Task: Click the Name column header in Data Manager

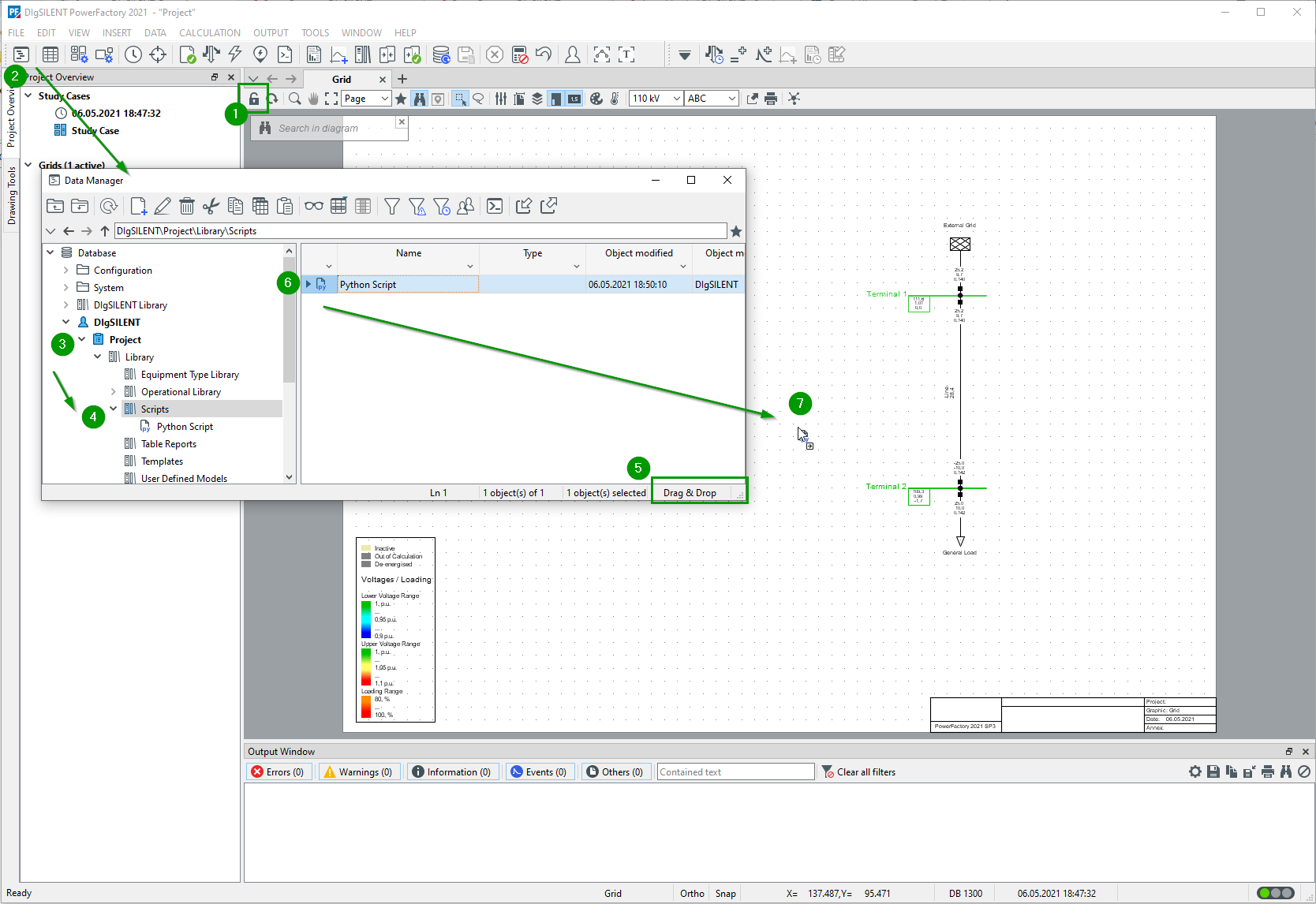Action: [408, 253]
